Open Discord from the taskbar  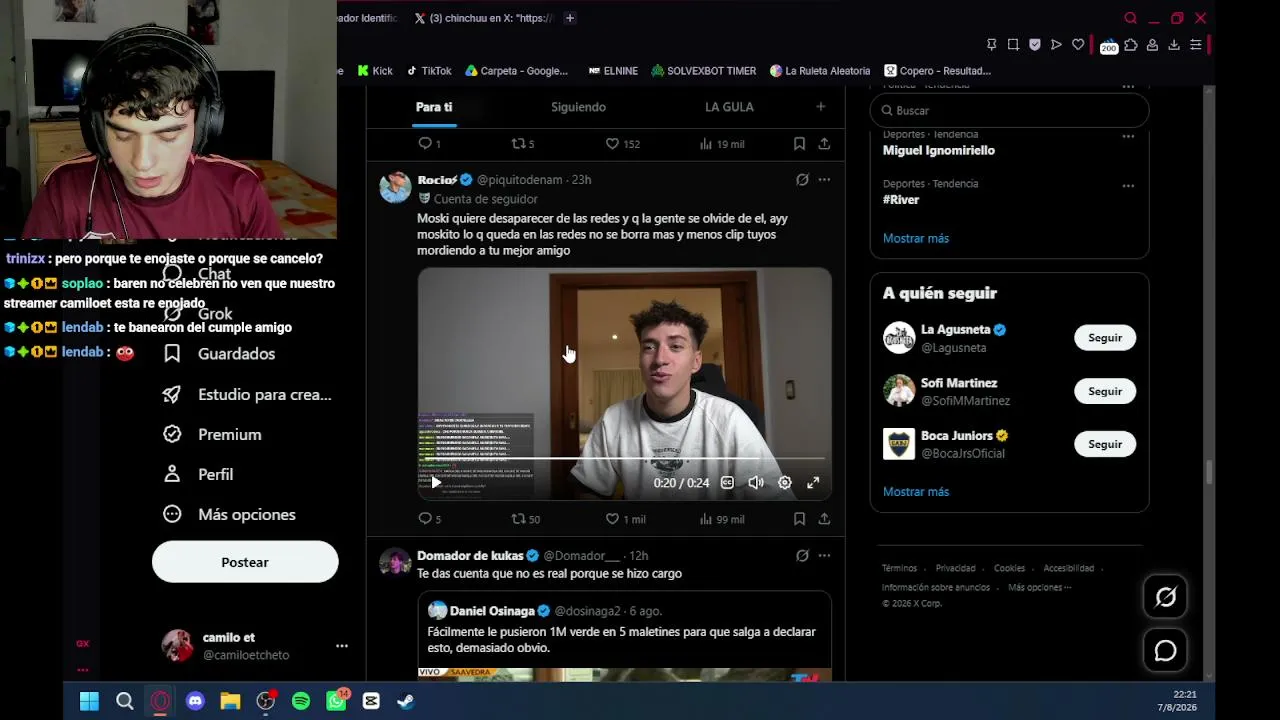pos(195,701)
